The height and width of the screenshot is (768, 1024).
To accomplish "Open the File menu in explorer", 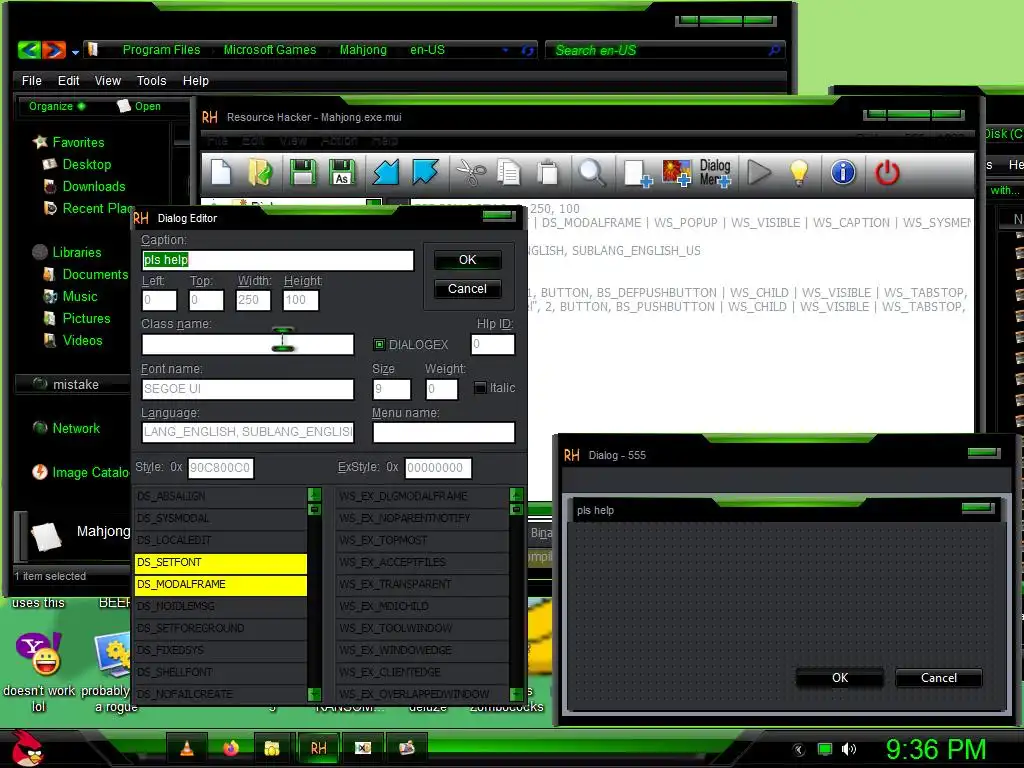I will pyautogui.click(x=31, y=81).
